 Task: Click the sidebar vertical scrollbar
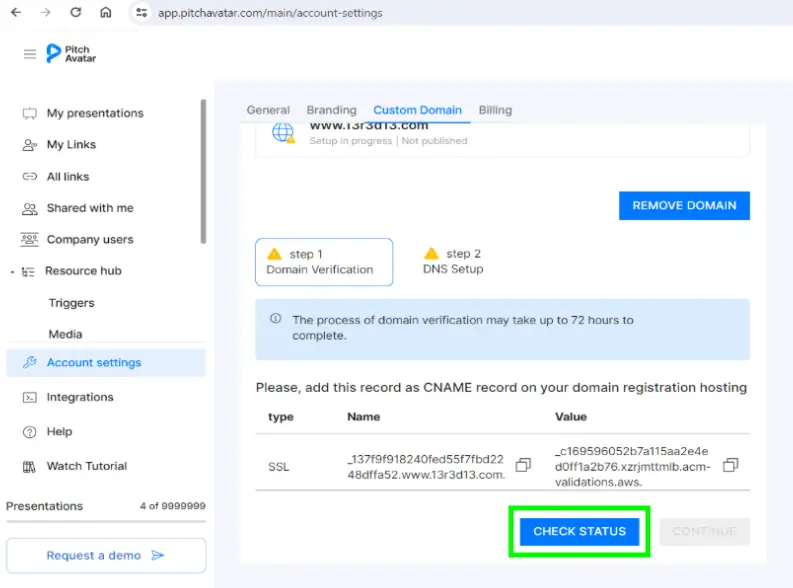pyautogui.click(x=203, y=172)
